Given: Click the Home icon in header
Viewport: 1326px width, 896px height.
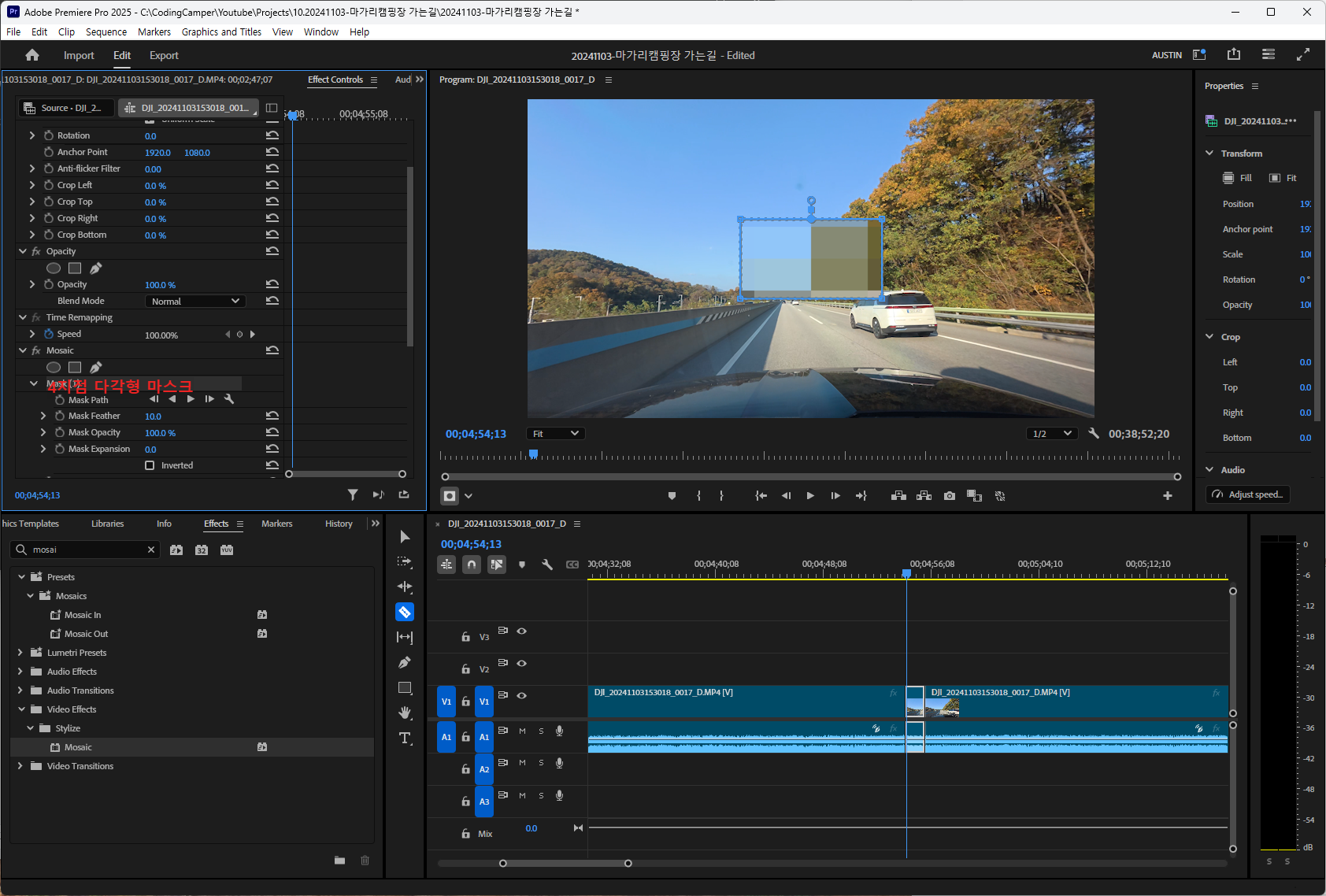Looking at the screenshot, I should pos(32,55).
